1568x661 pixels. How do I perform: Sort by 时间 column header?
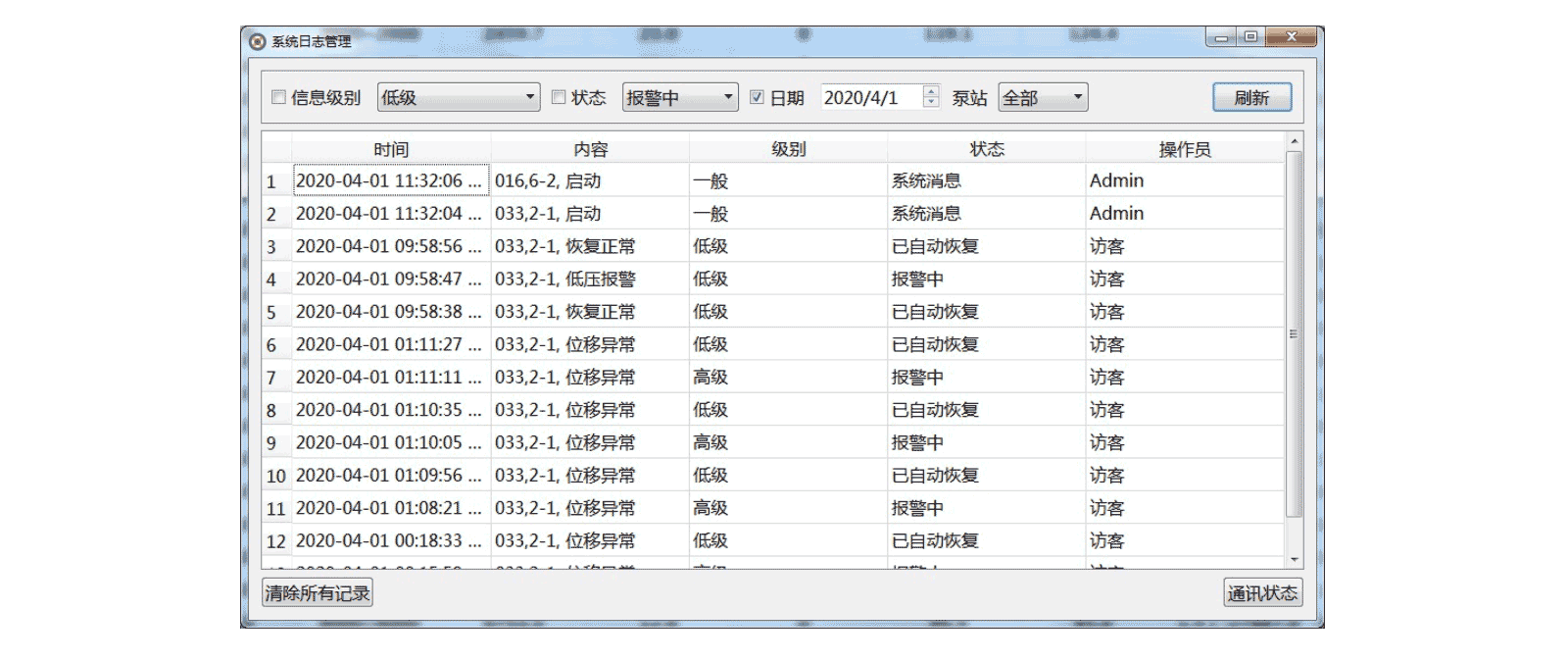pyautogui.click(x=391, y=149)
